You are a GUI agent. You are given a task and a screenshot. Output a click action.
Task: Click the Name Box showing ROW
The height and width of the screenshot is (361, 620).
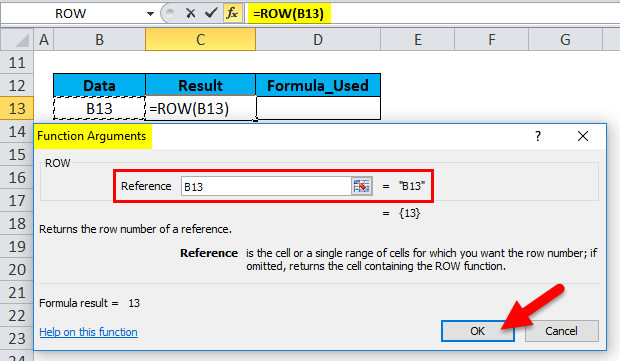pyautogui.click(x=71, y=14)
